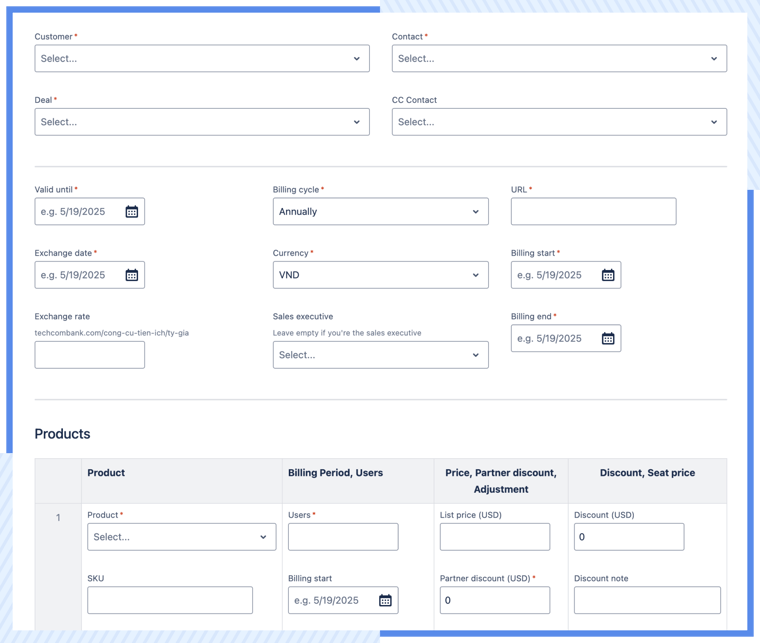
Task: Click the SKU input field
Action: point(170,600)
